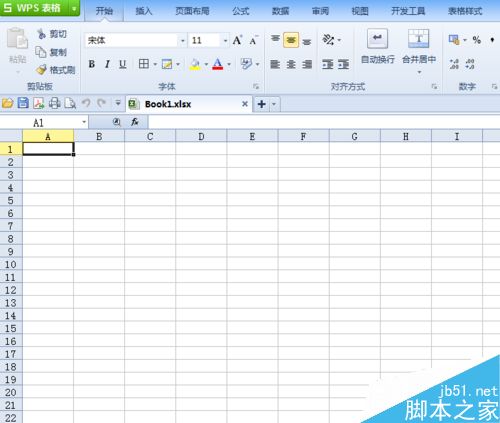This screenshot has height=423, width=500.
Task: Click the formula bar input field
Action: pyautogui.click(x=324, y=122)
